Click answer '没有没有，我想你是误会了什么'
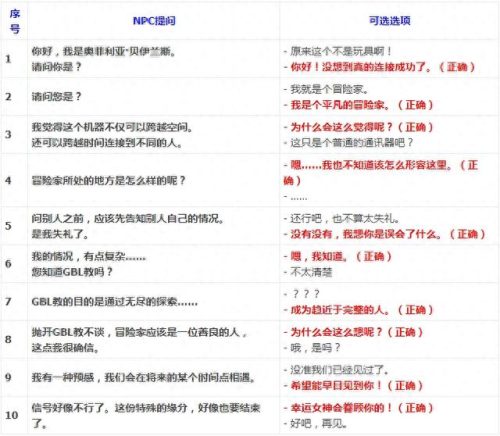Screen dimensions: 500x436 coord(363,234)
